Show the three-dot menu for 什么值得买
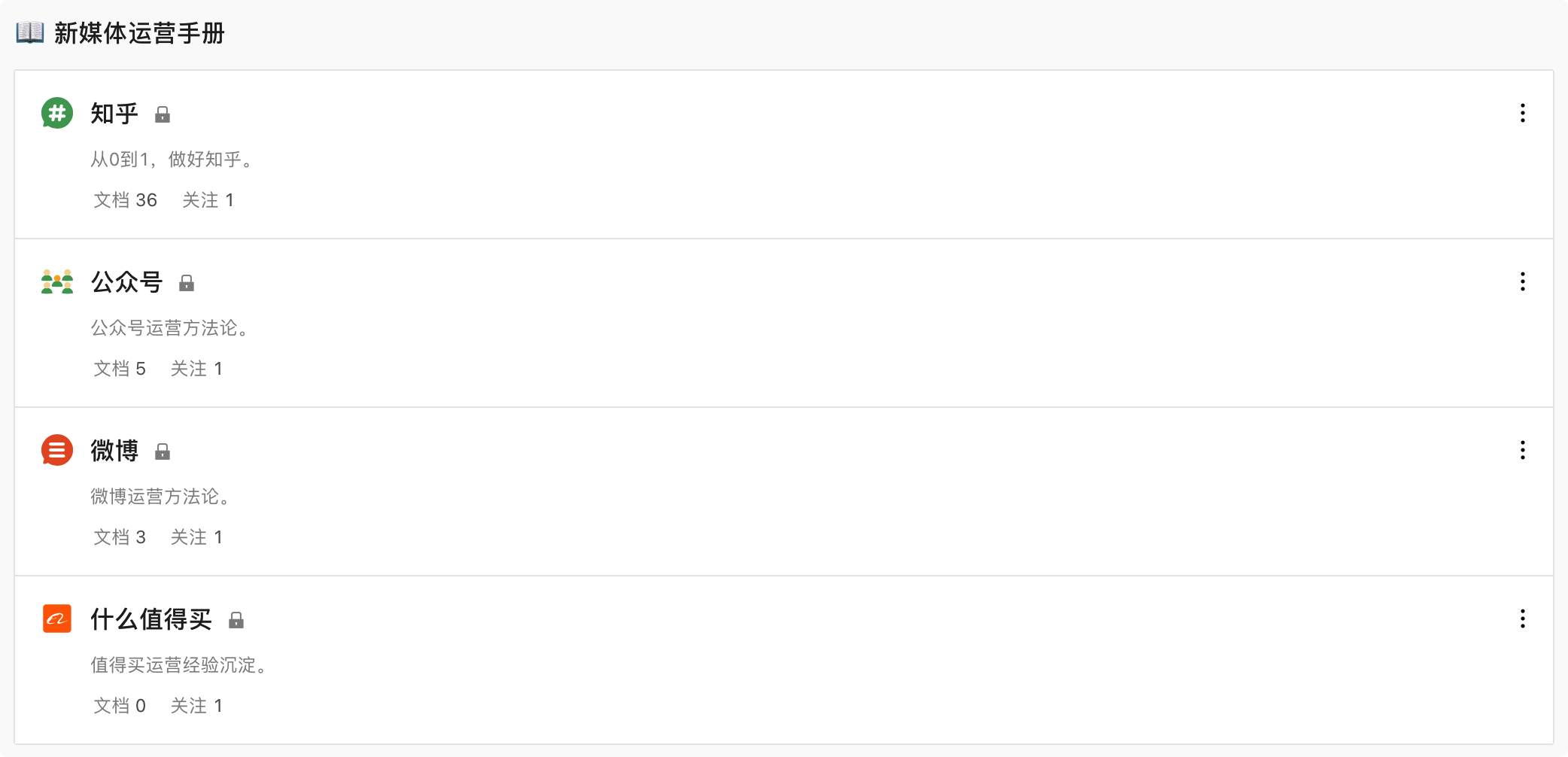Screen dimensions: 1568x757 pyautogui.click(x=1523, y=619)
